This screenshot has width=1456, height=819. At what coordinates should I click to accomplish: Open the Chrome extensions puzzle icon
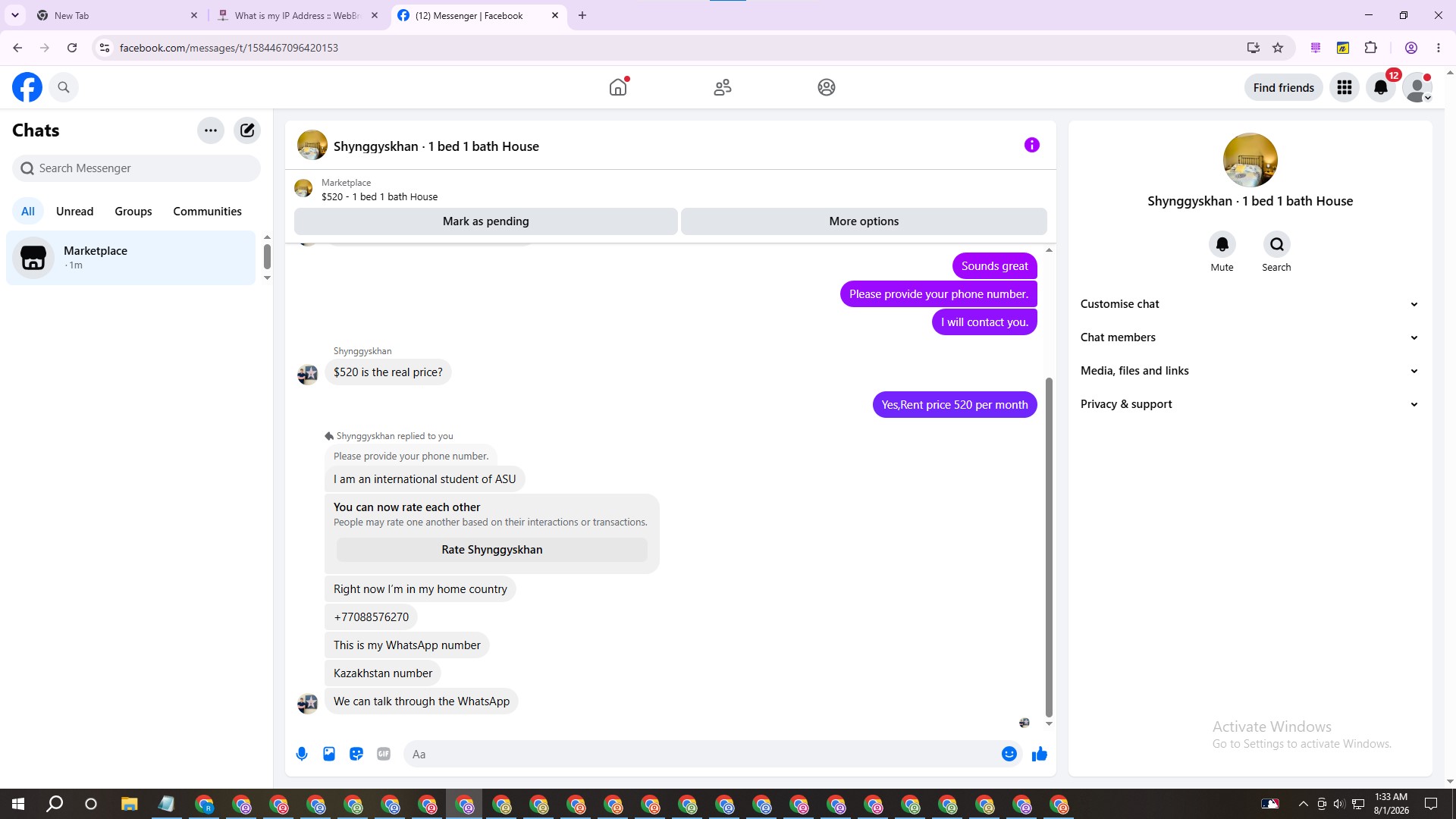point(1371,48)
